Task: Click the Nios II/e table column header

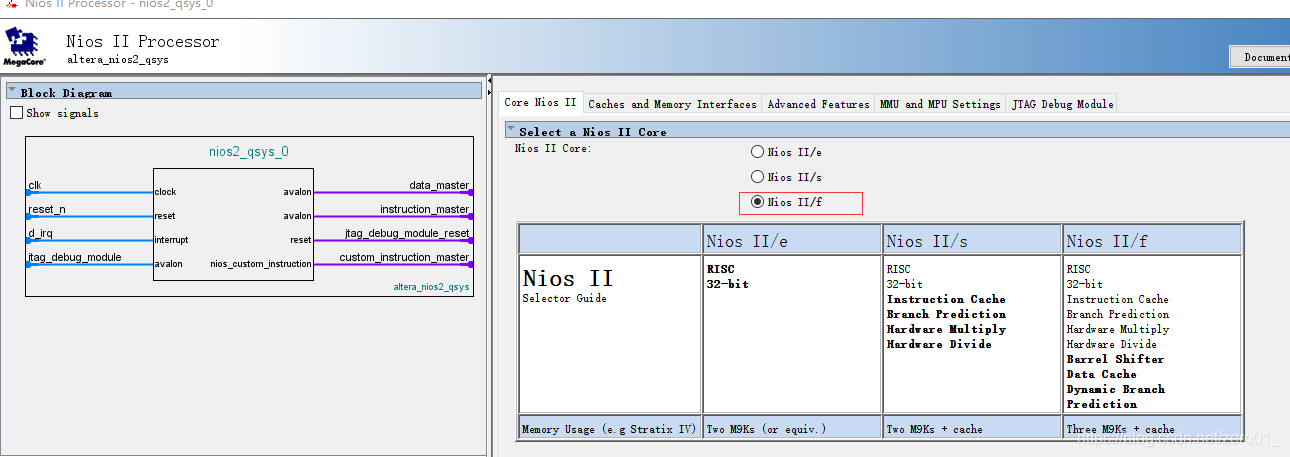Action: (x=791, y=240)
